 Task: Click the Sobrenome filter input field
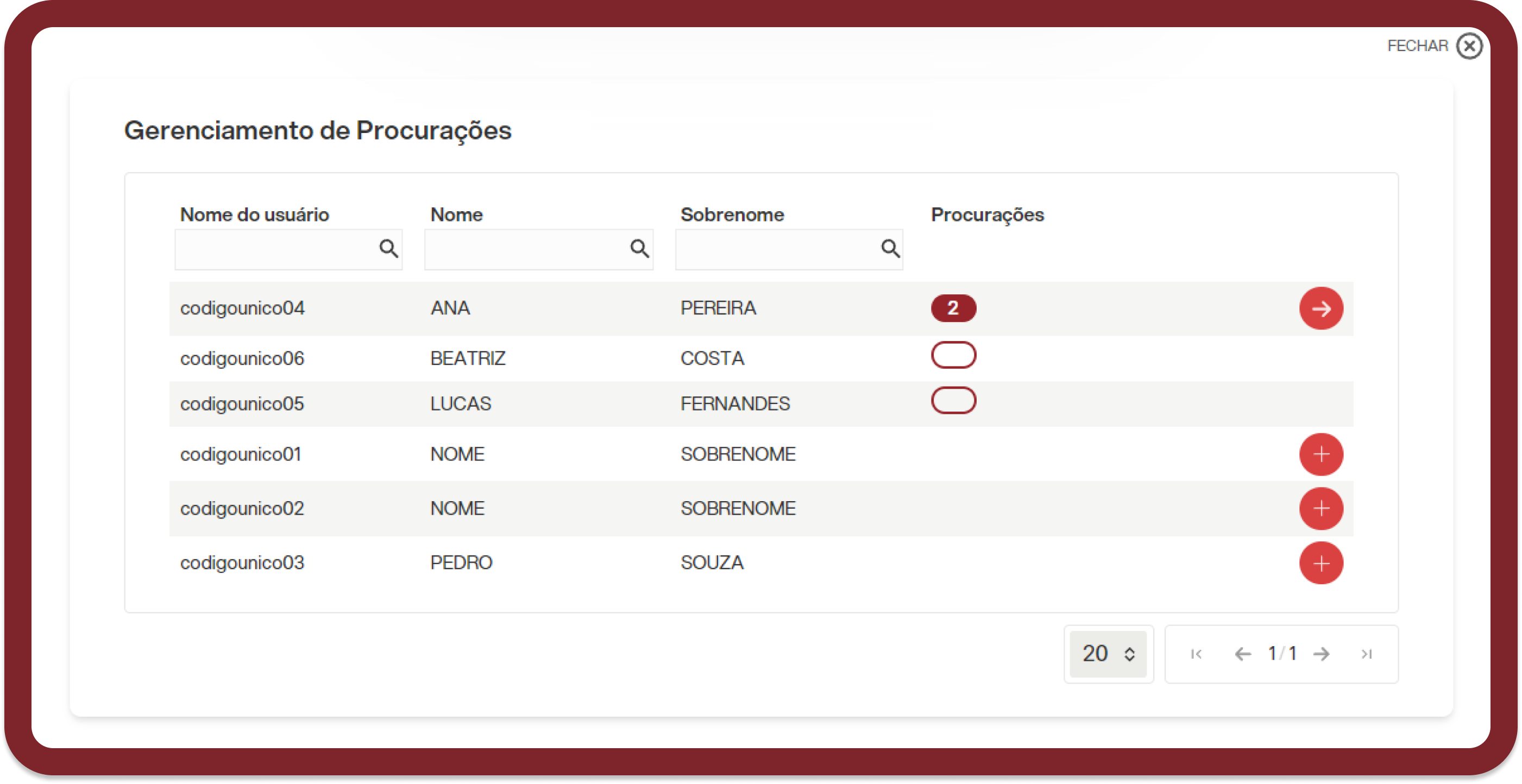tap(789, 249)
